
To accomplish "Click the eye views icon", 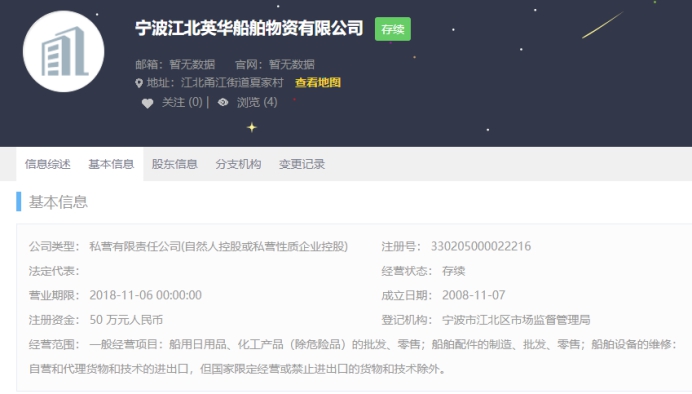I will (223, 102).
